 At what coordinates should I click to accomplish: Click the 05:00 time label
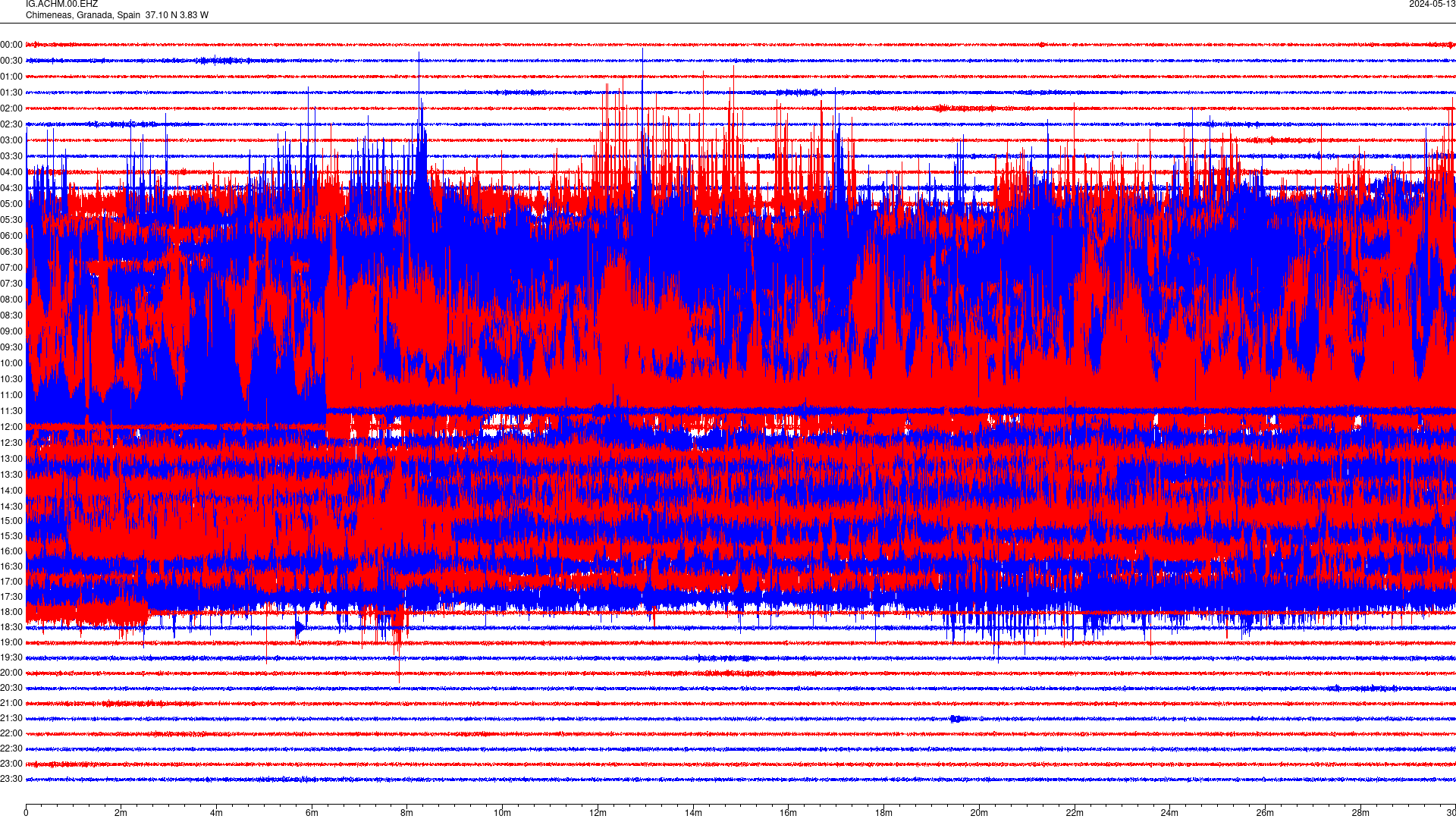(x=11, y=204)
